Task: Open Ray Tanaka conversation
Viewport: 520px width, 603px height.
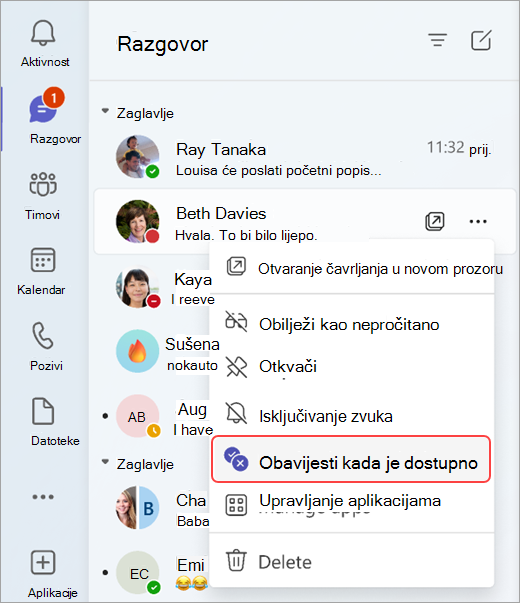Action: (x=305, y=158)
